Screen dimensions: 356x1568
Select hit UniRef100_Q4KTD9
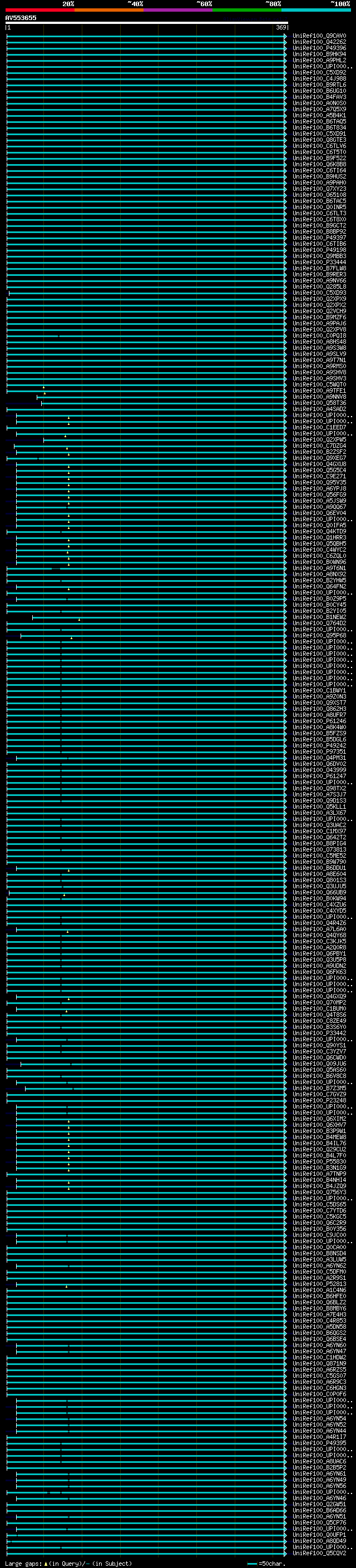coord(319,531)
